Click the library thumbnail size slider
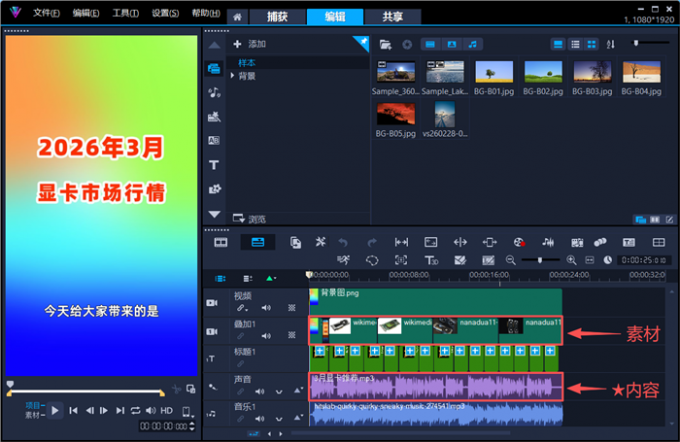Screen dimensions: 680x442 650,43
